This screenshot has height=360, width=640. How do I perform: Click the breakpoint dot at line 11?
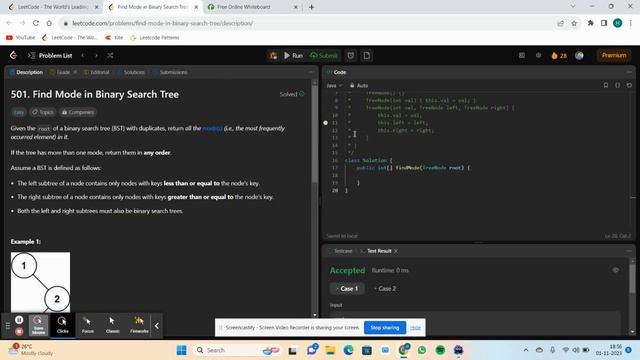(325, 122)
